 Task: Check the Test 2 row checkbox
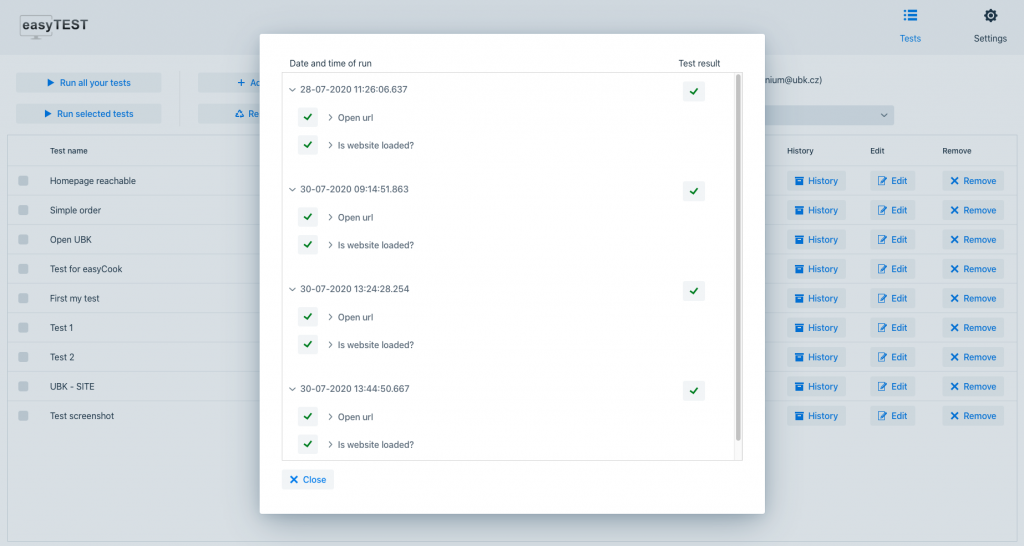pyautogui.click(x=24, y=357)
